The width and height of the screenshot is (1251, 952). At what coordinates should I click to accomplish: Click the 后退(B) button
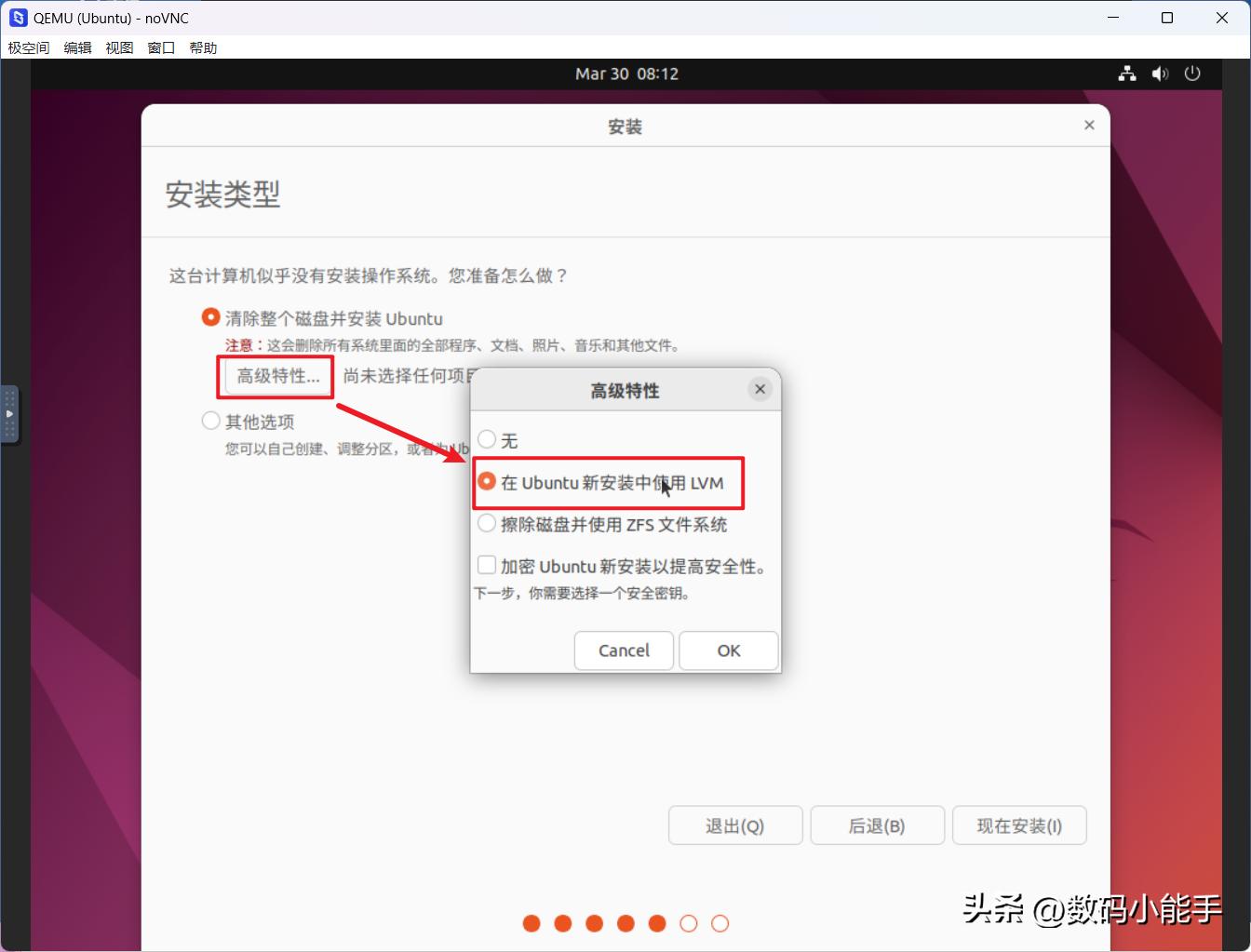tap(877, 825)
